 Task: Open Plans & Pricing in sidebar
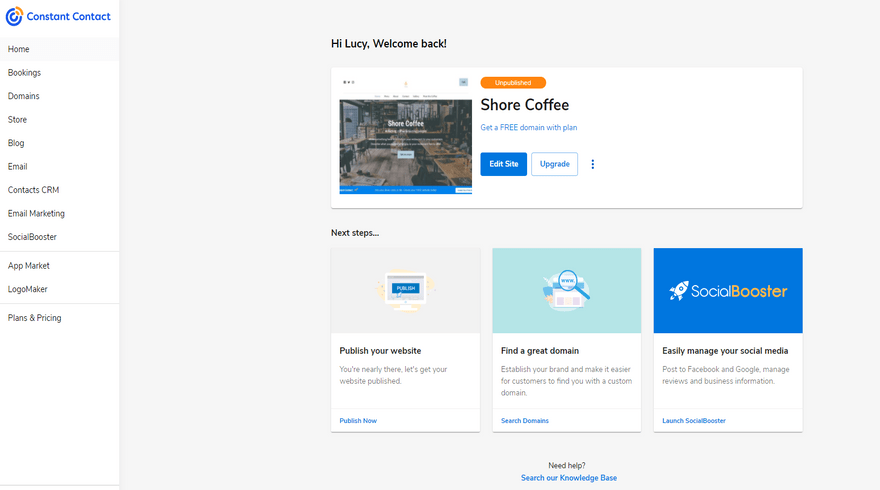(x=59, y=318)
